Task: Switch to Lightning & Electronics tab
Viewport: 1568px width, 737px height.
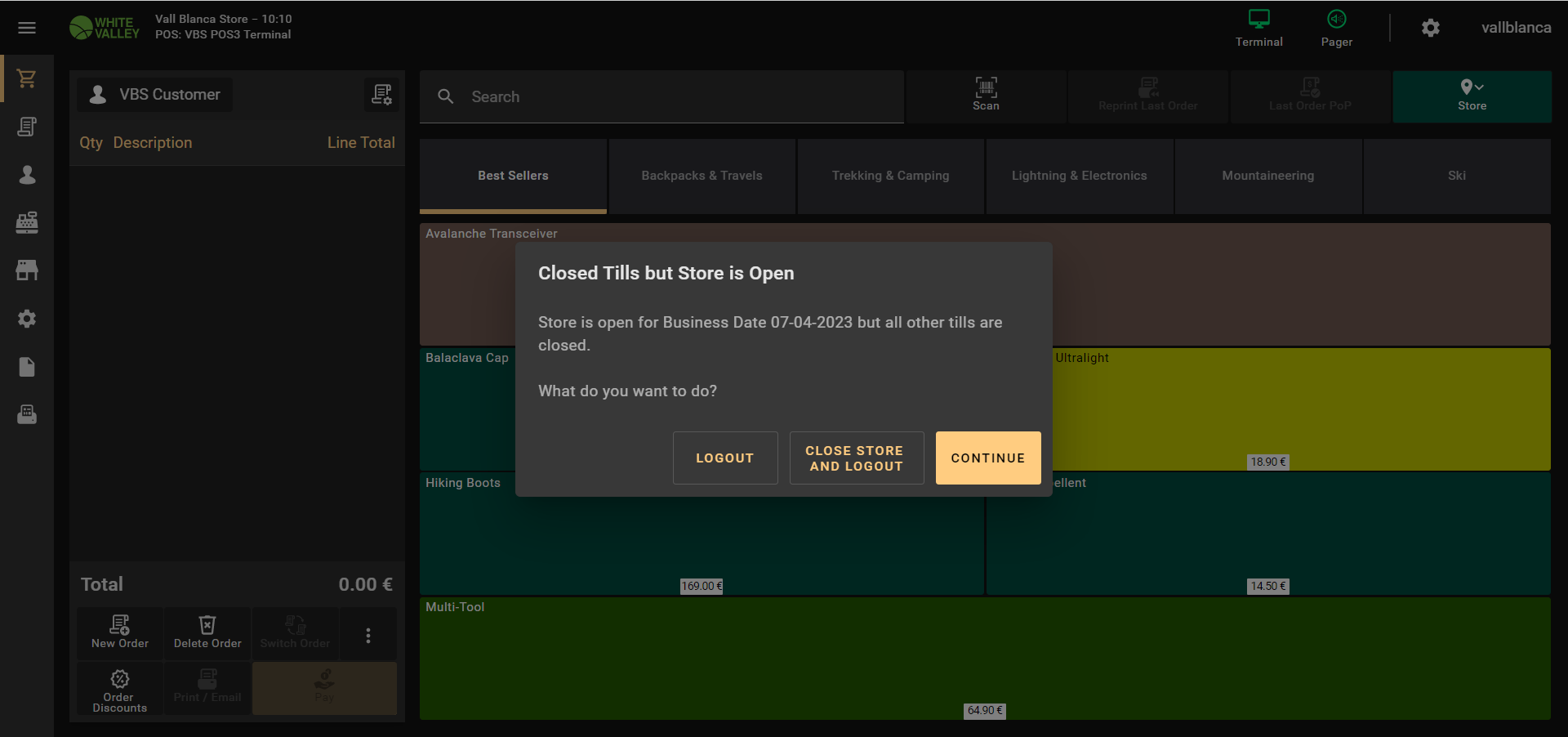Action: click(1079, 176)
